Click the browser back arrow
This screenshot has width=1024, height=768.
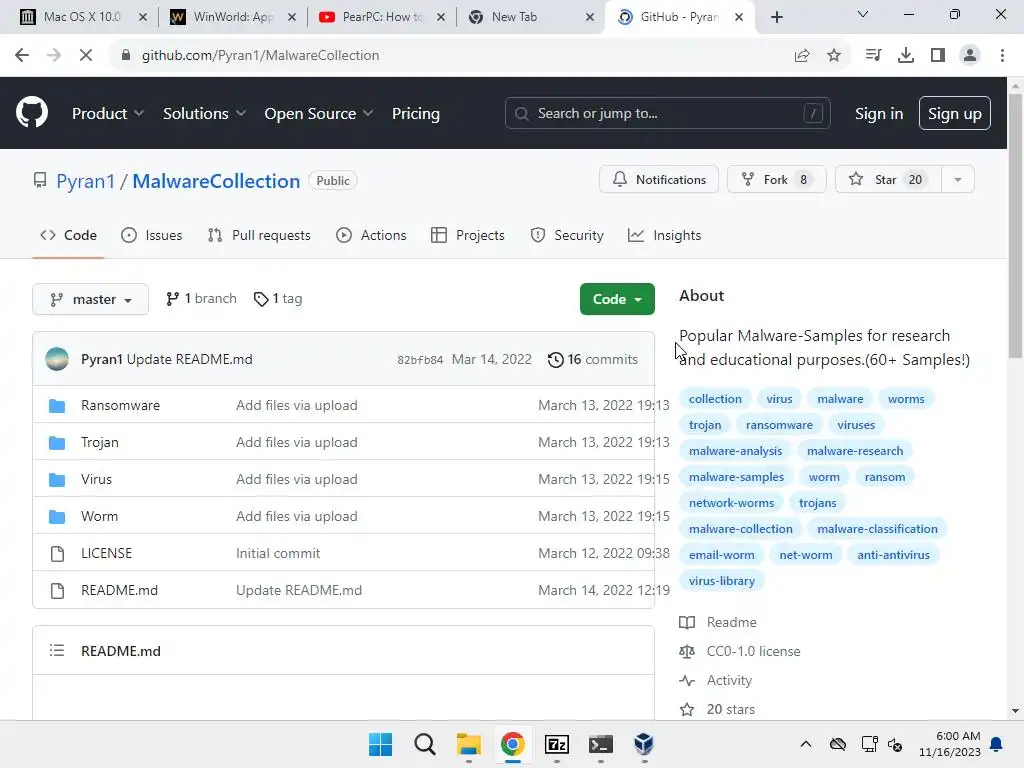[22, 56]
